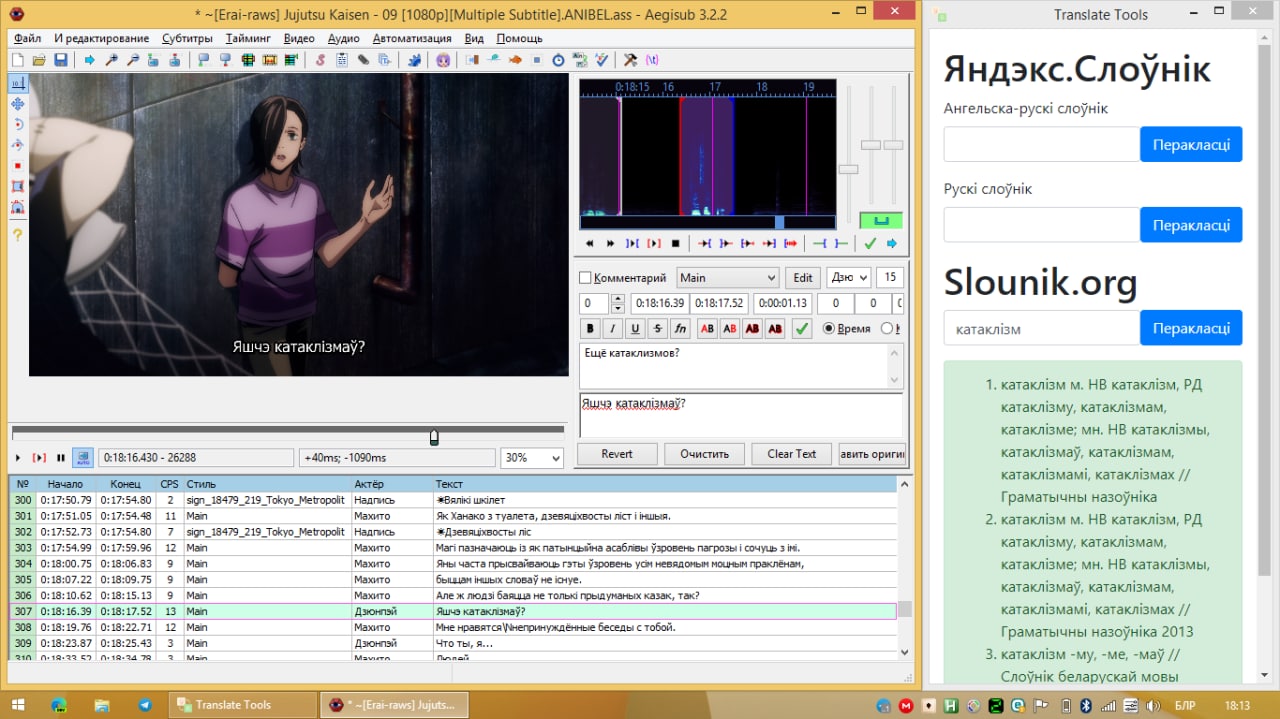Click the video seek bar slider handle

[434, 437]
